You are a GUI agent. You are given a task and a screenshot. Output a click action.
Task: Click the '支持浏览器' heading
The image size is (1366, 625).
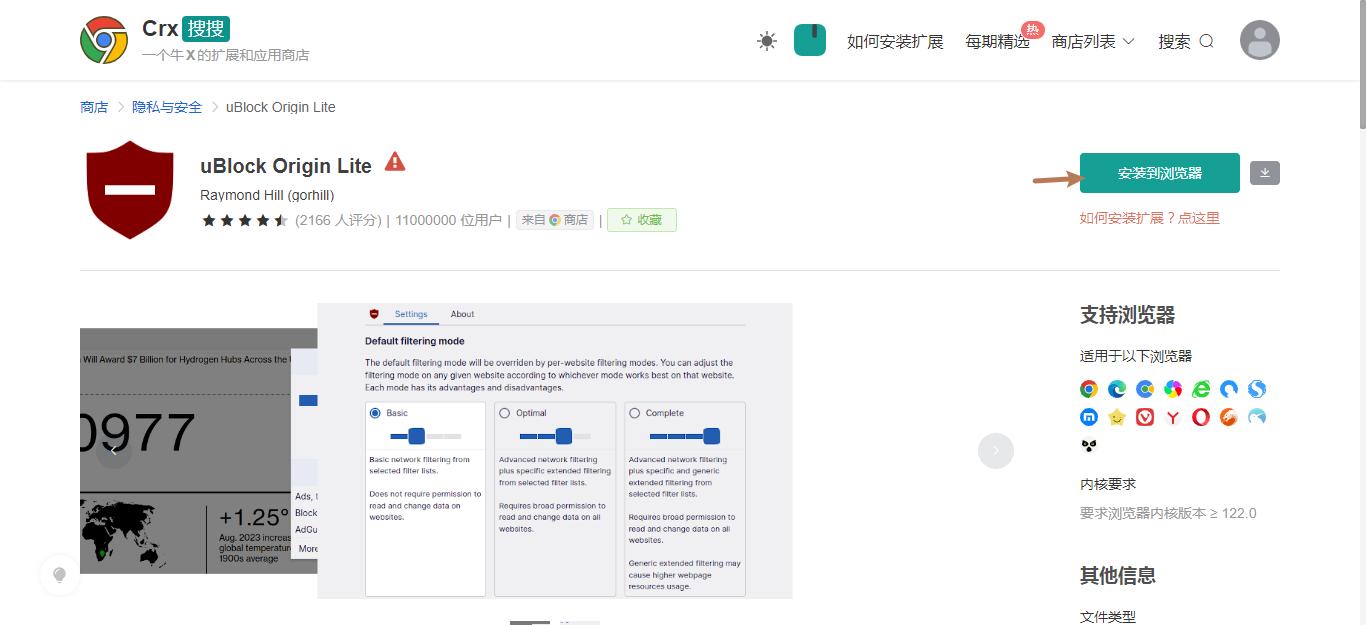tap(1128, 315)
